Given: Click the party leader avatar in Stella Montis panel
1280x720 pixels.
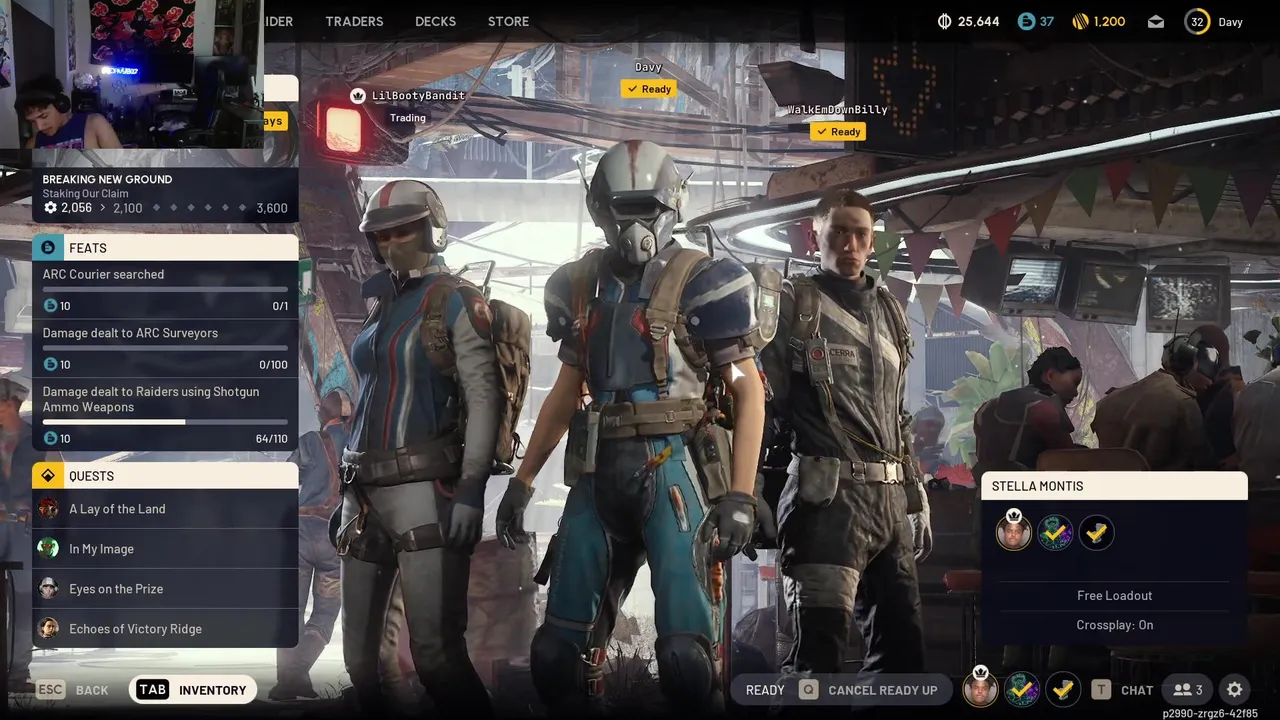Looking at the screenshot, I should (x=1014, y=532).
